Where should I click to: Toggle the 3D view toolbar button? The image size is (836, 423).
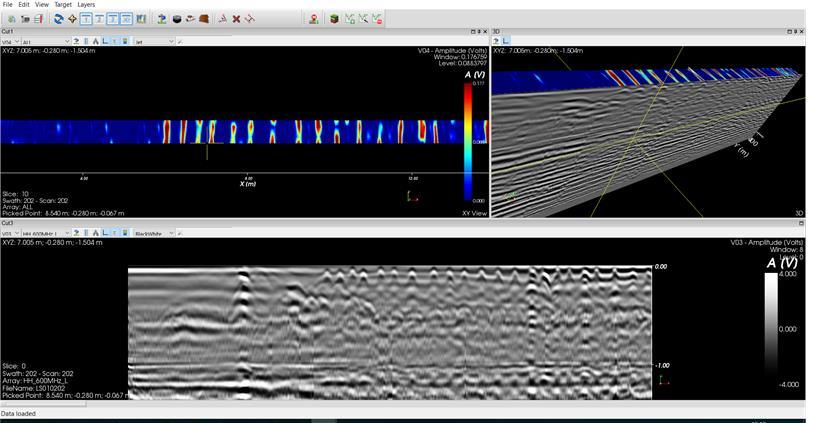pos(126,19)
